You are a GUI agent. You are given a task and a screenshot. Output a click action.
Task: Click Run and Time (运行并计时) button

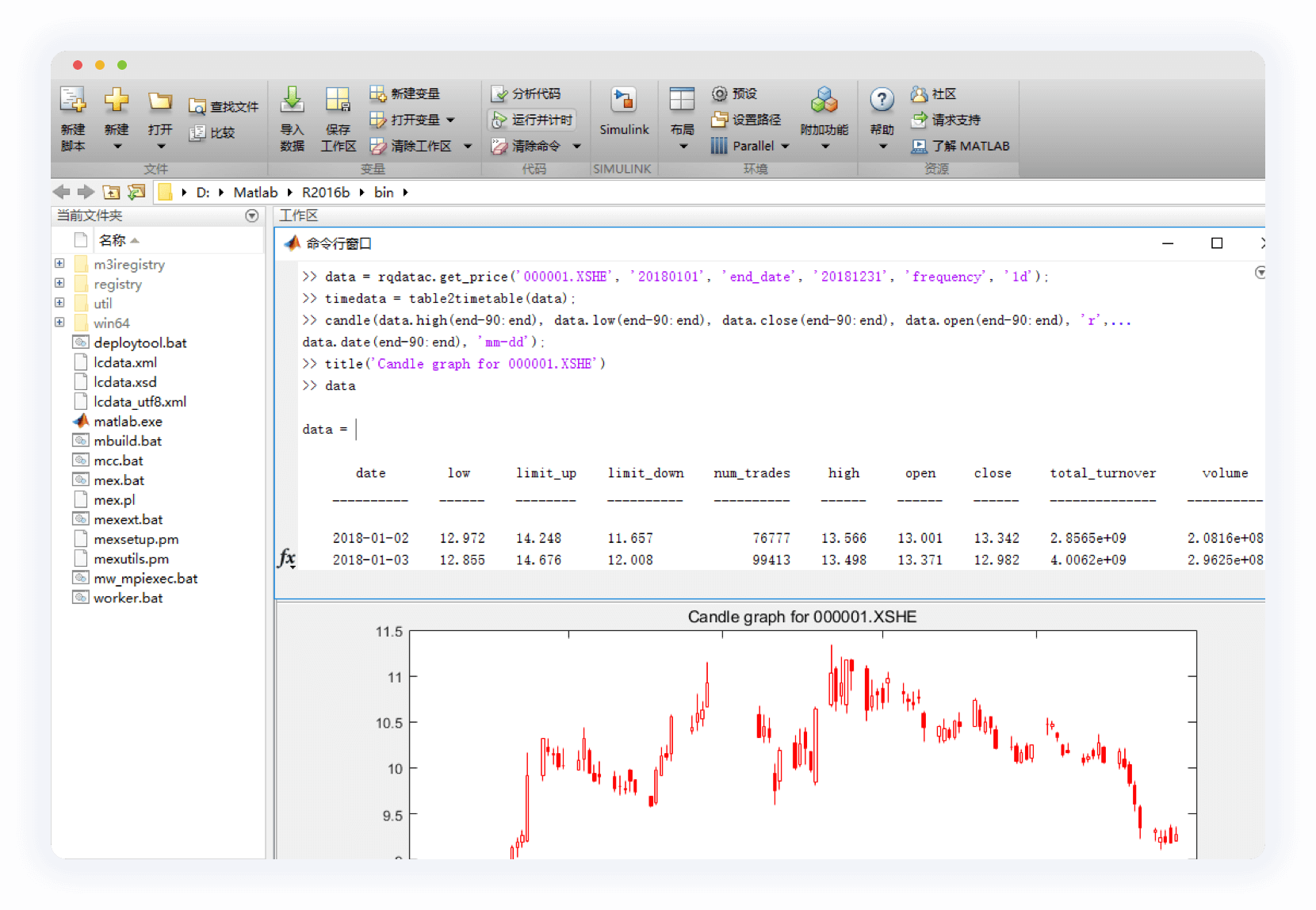pyautogui.click(x=533, y=120)
